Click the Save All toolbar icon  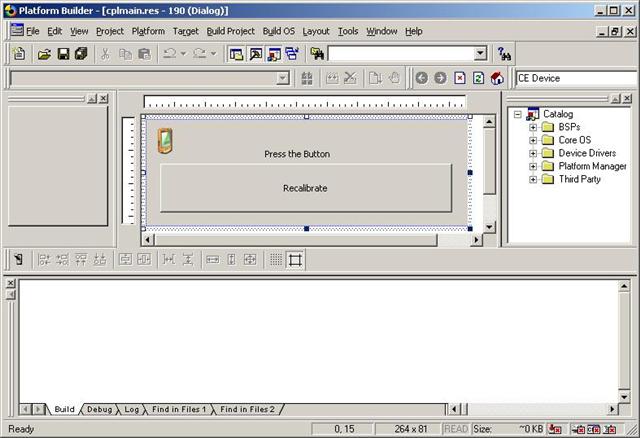[x=81, y=53]
